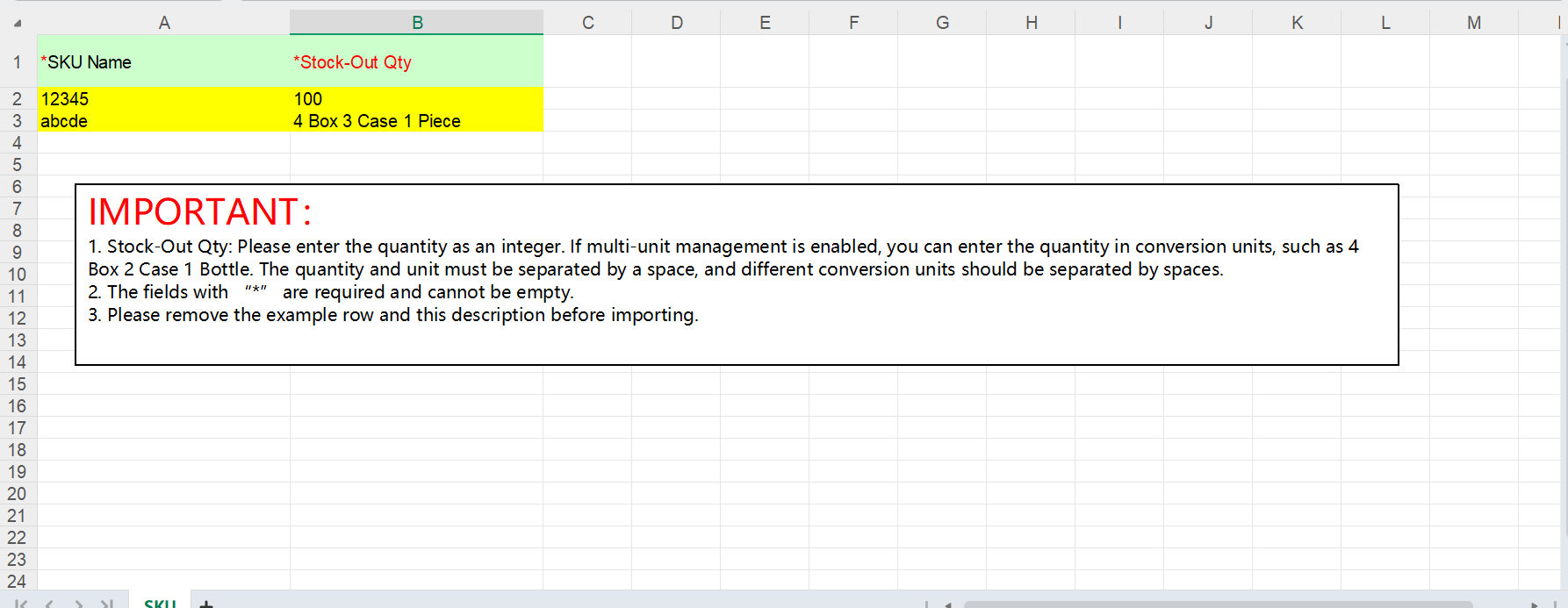This screenshot has height=608, width=1568.
Task: Select cell containing 12345
Action: (x=163, y=99)
